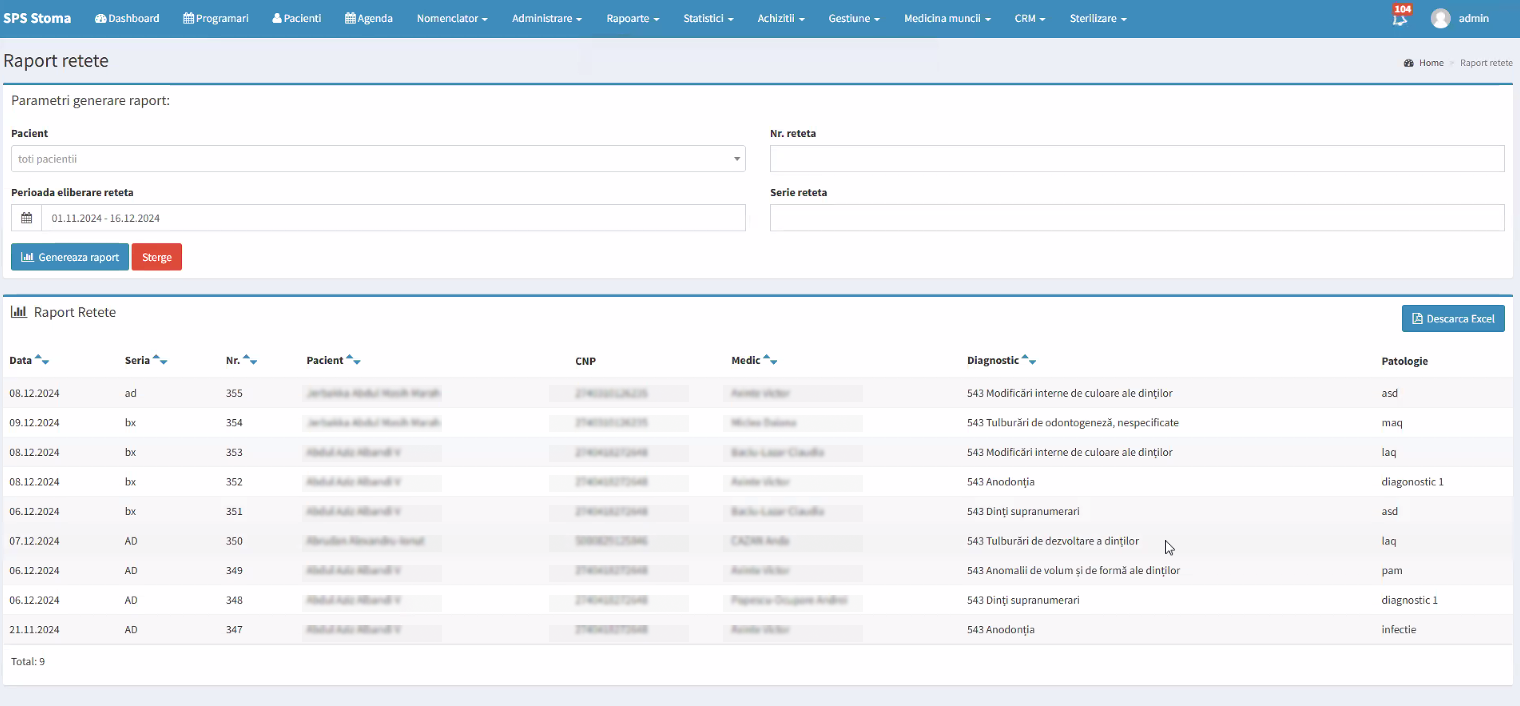Screen dimensions: 1520x706
Task: Click the calendar icon in Perioada eliberare reteta
Action: tap(25, 217)
